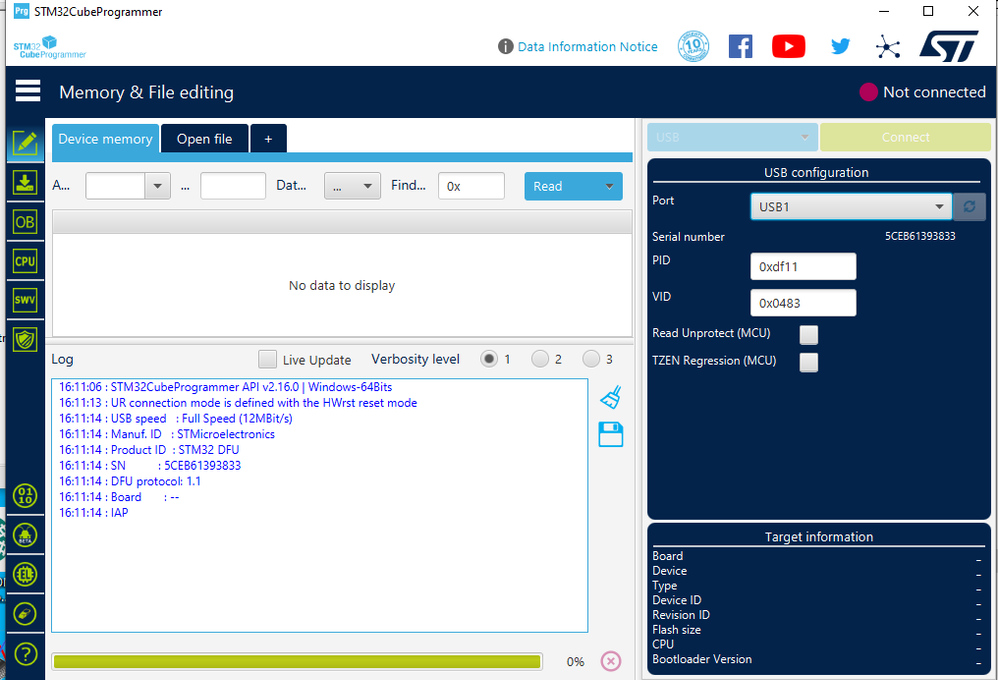Viewport: 998px width, 680px height.
Task: Select verbosity level 3
Action: tap(591, 359)
